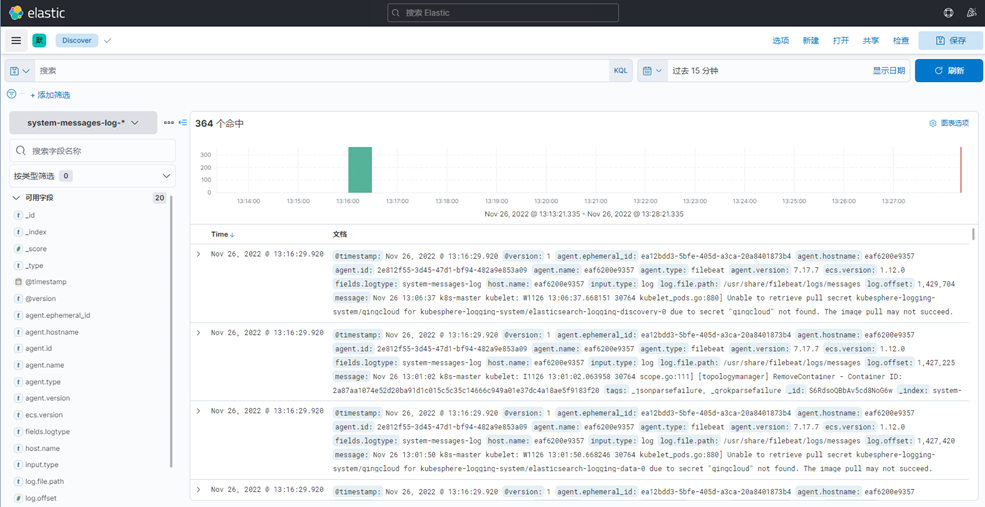This screenshot has width=985, height=507.
Task: Click the Inspect menu item in the top bar
Action: tap(901, 40)
